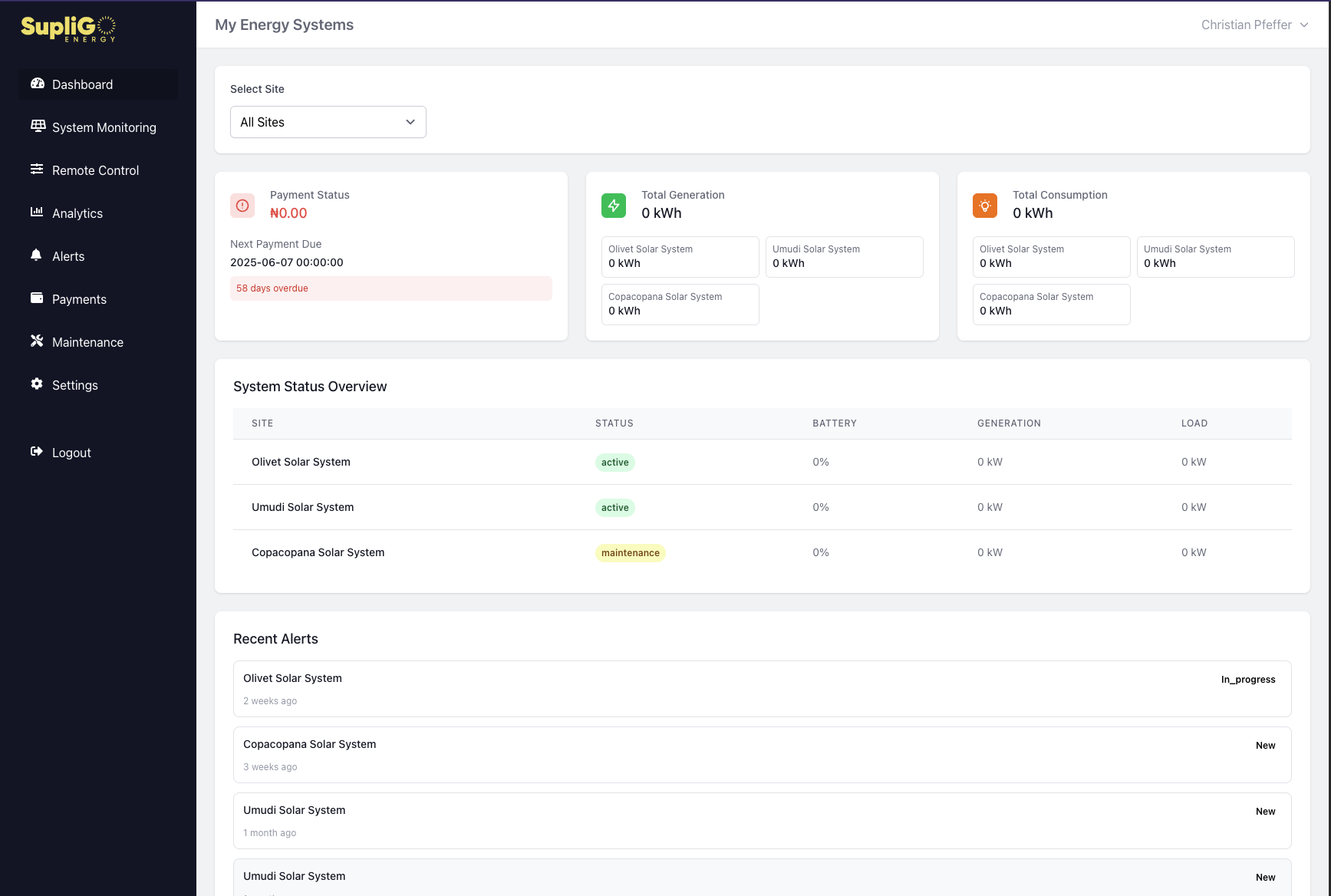This screenshot has width=1331, height=896.
Task: Click the SITE column header
Action: 262,423
